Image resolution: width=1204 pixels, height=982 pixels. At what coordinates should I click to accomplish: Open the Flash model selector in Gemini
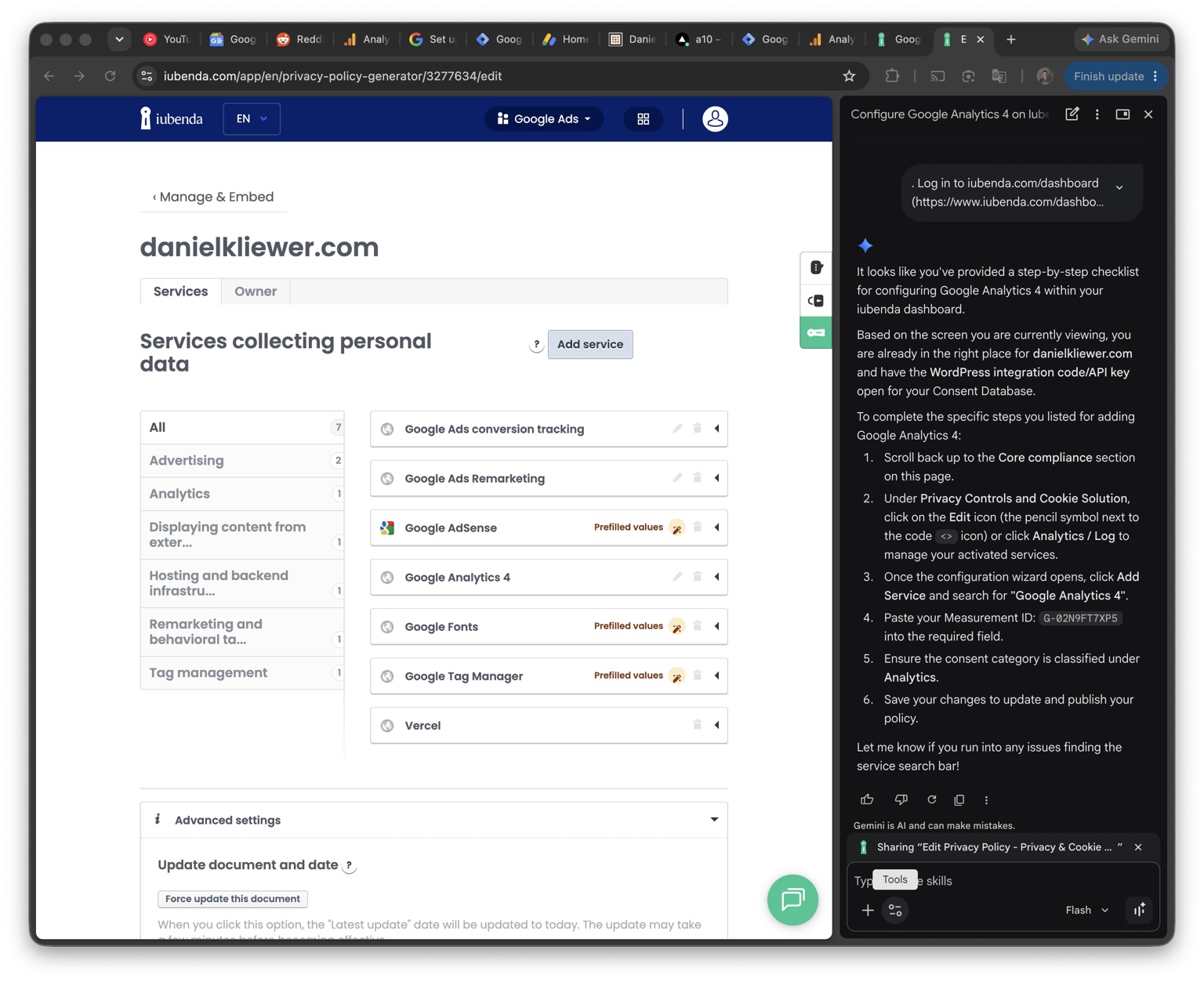[1086, 910]
